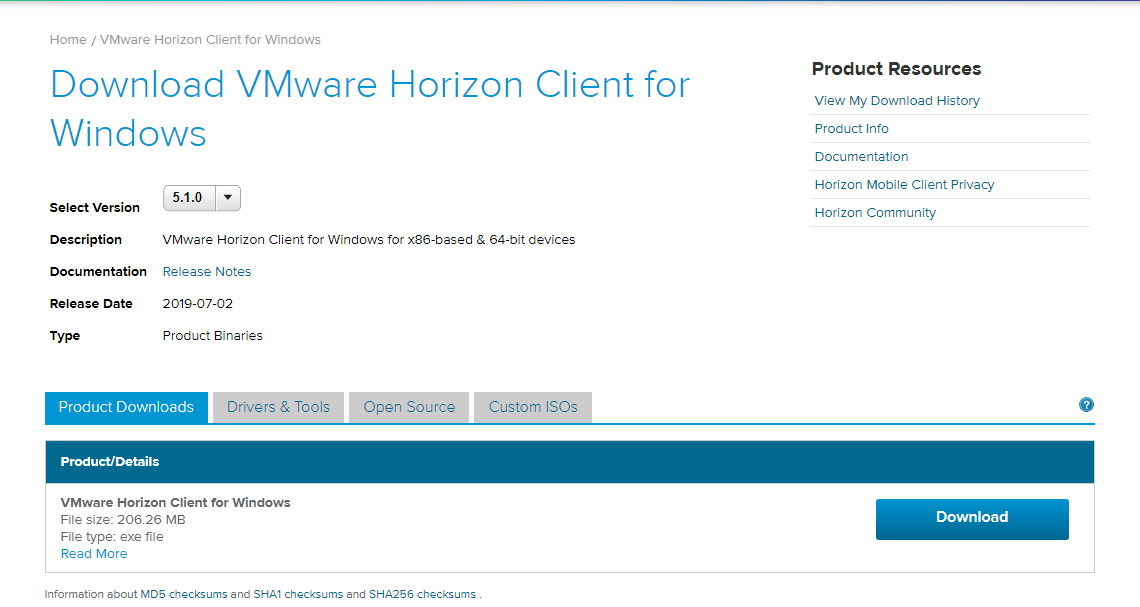This screenshot has width=1140, height=607.
Task: Switch to the Drivers & Tools tab
Action: [278, 407]
